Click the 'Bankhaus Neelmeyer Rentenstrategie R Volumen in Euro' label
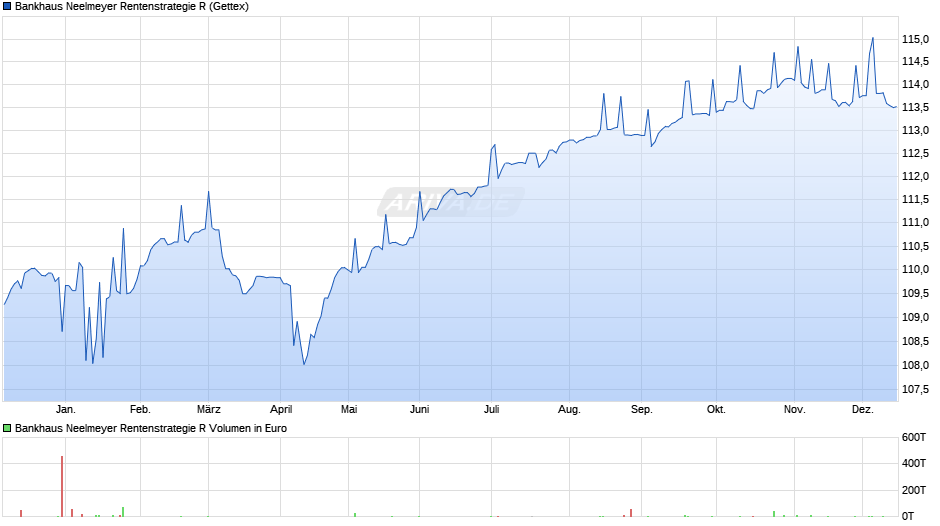This screenshot has width=940, height=526. [x=151, y=428]
